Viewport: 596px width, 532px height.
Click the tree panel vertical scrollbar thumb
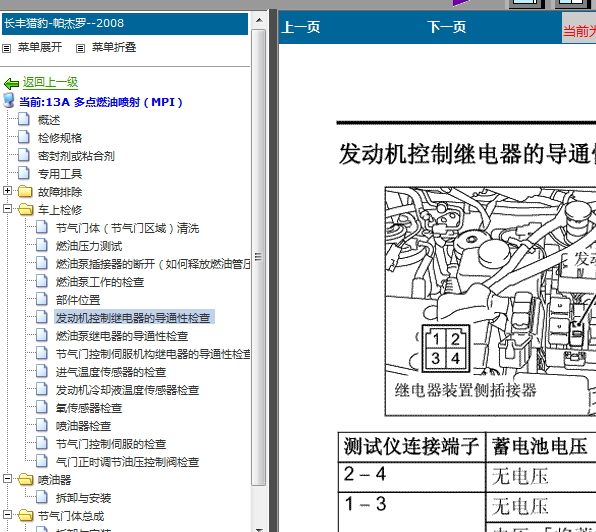pyautogui.click(x=259, y=257)
